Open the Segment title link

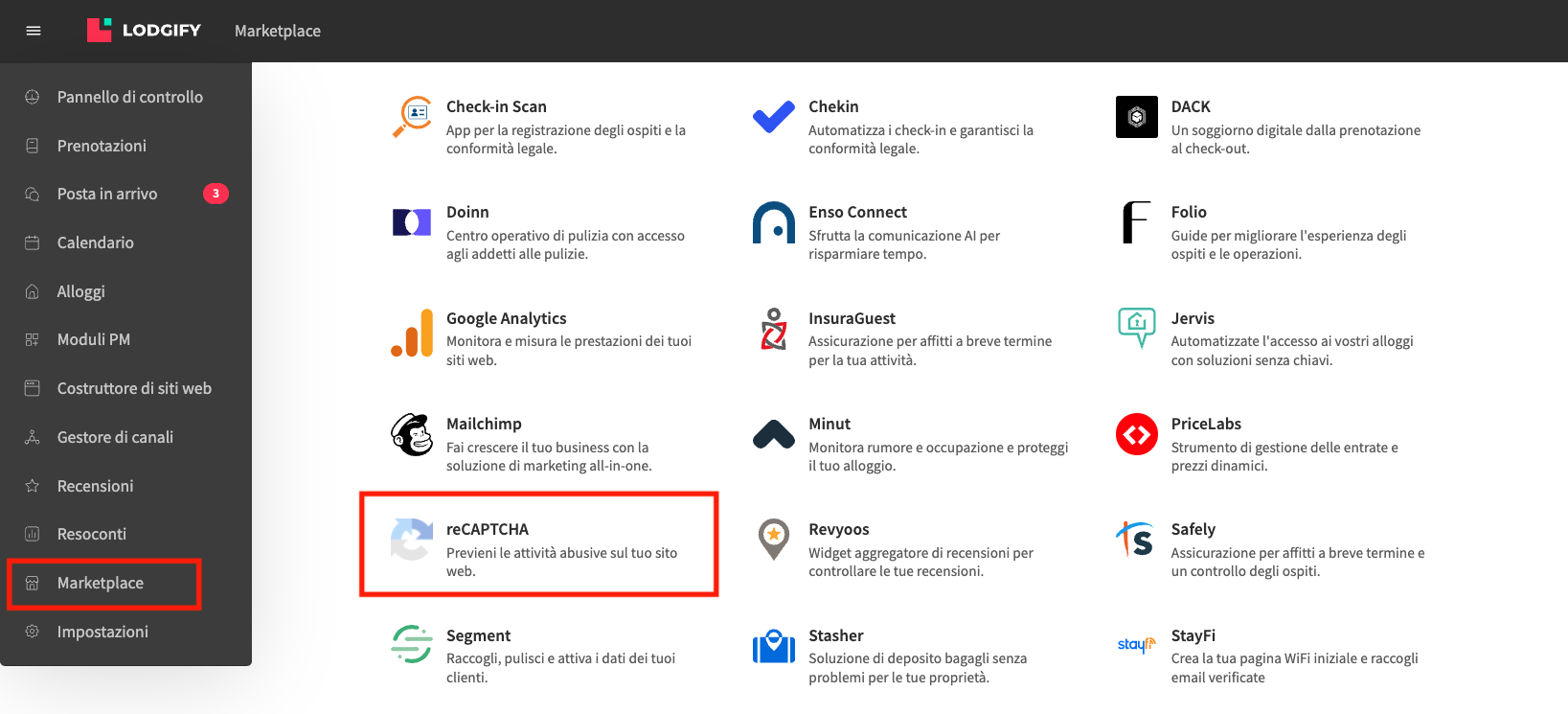coord(478,635)
